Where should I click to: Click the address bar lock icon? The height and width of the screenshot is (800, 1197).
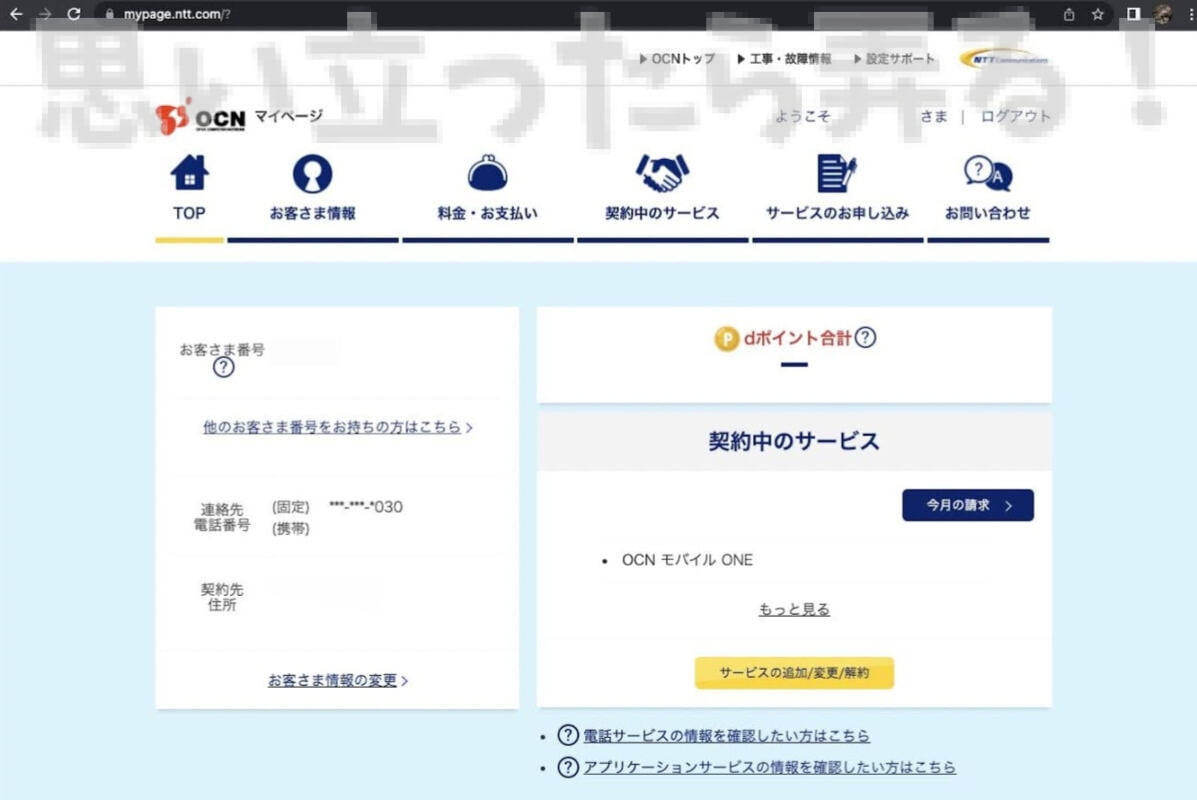coord(110,14)
